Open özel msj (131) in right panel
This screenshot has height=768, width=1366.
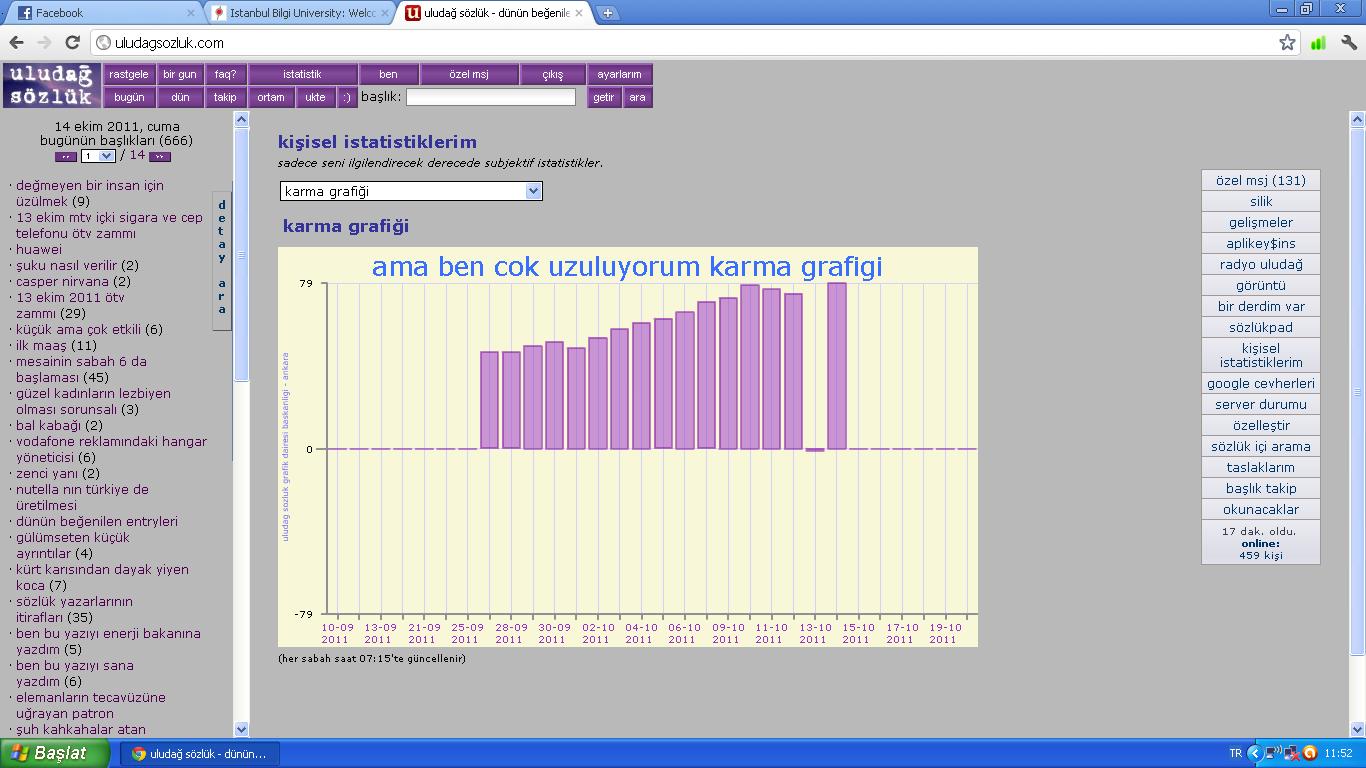pyautogui.click(x=1261, y=180)
